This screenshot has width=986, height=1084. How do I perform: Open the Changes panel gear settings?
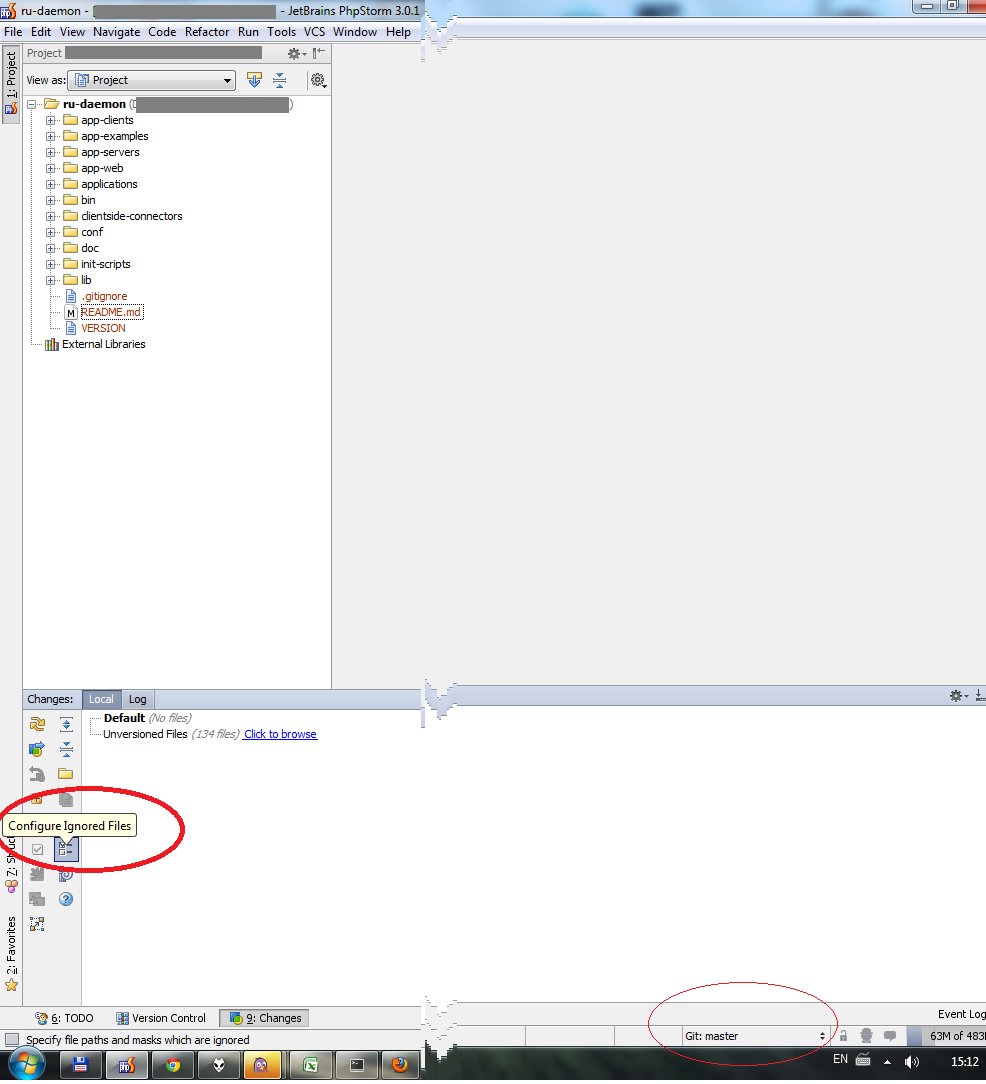[958, 696]
